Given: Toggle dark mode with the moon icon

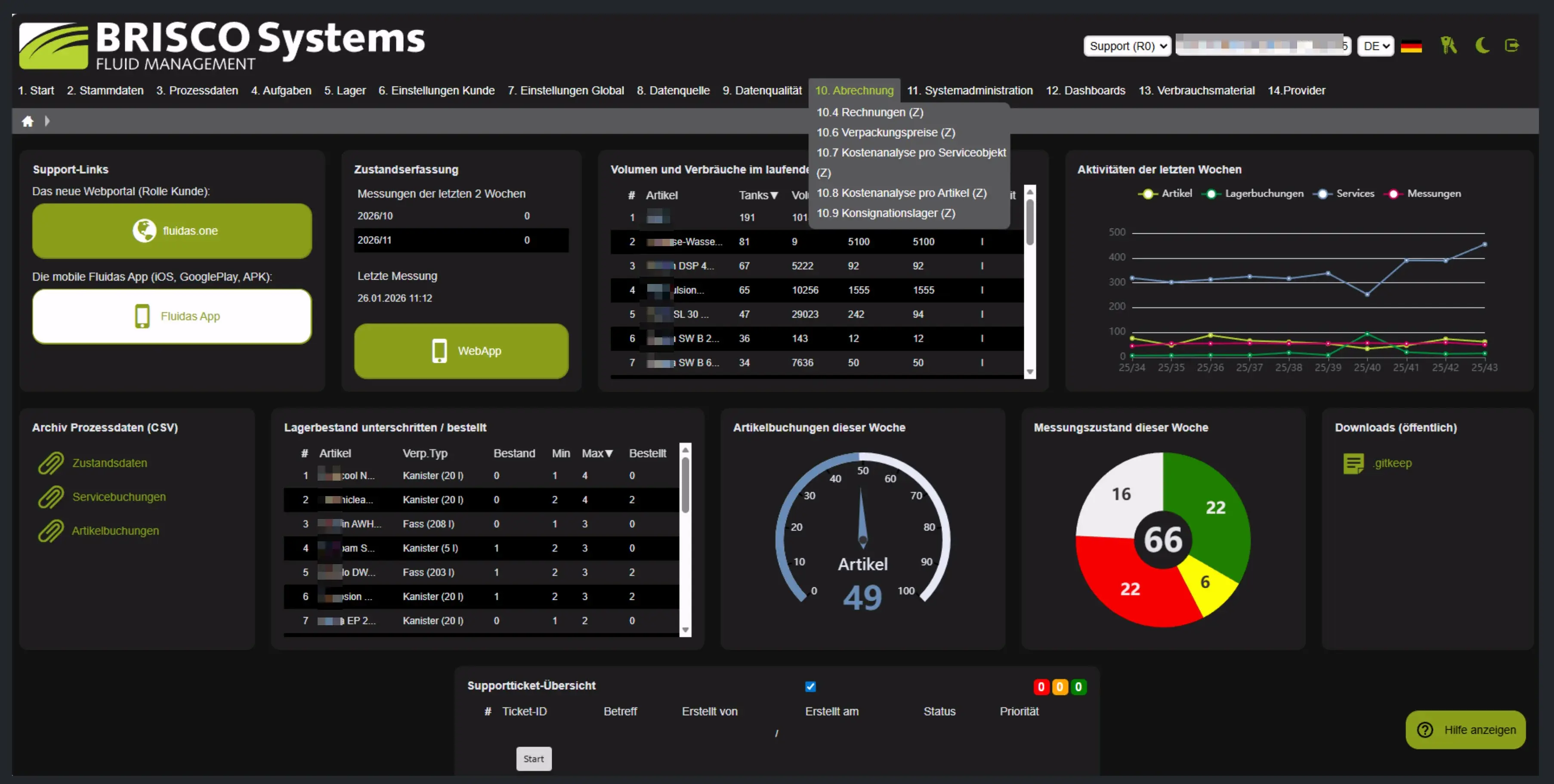Looking at the screenshot, I should click(x=1482, y=45).
